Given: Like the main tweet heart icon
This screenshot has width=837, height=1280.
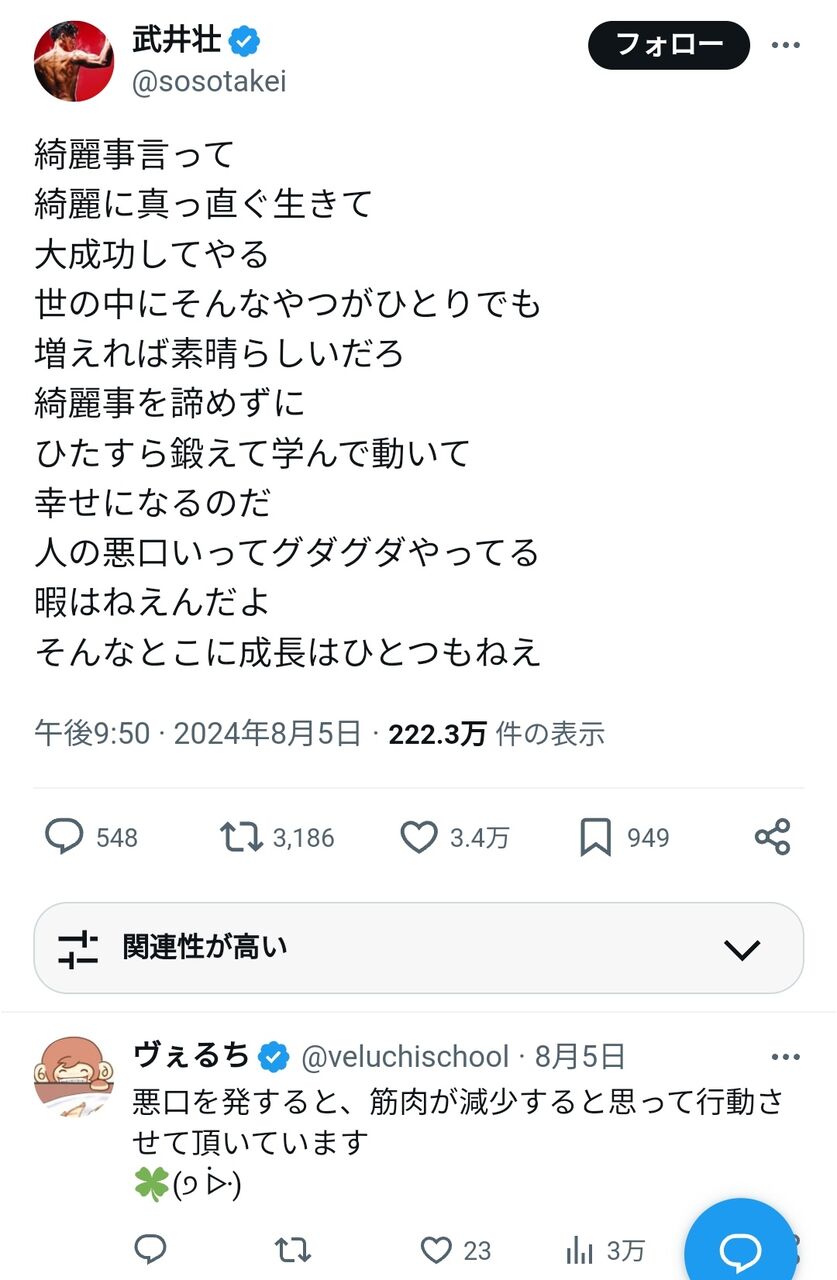Looking at the screenshot, I should [x=419, y=837].
